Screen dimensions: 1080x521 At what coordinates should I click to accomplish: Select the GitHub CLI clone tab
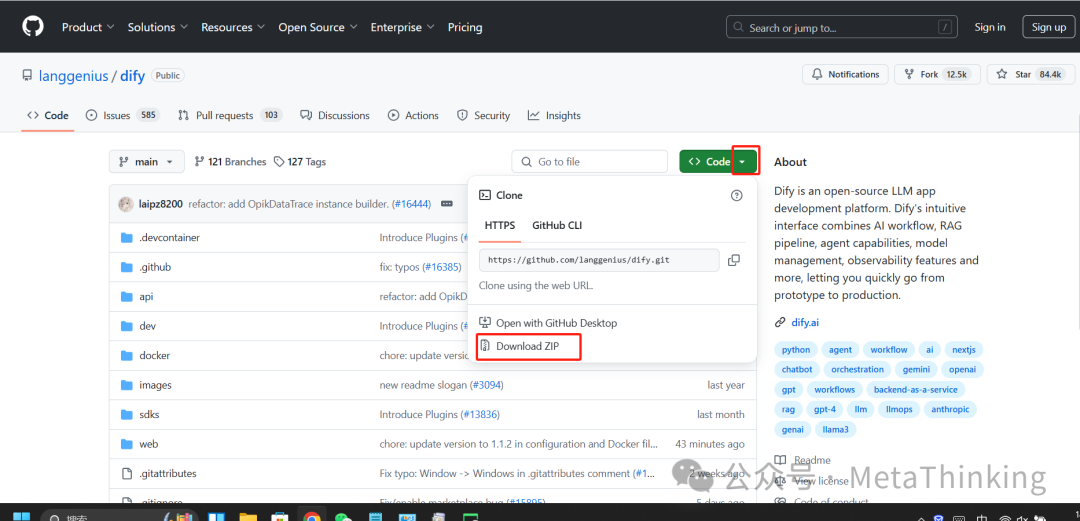557,225
